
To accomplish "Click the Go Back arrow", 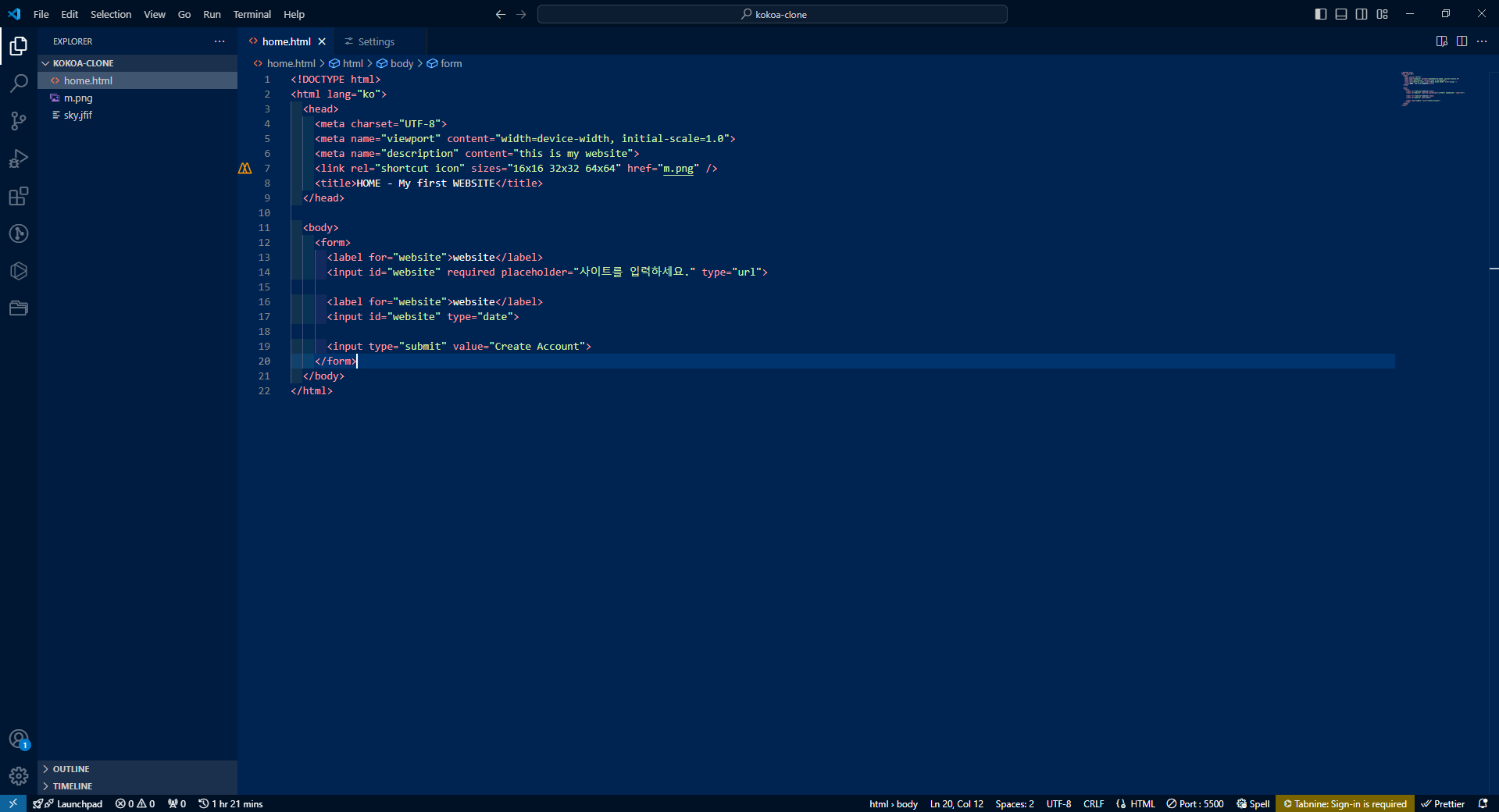I will 501,14.
